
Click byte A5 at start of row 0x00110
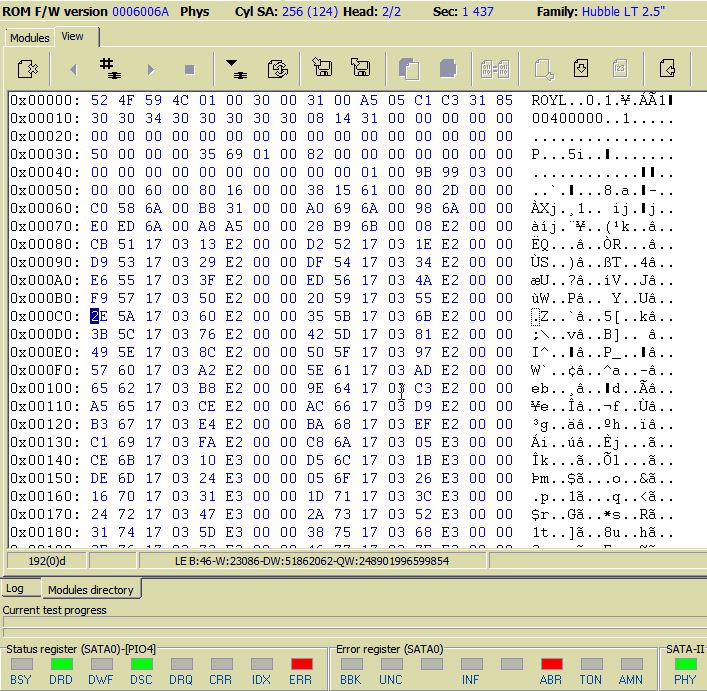99,406
